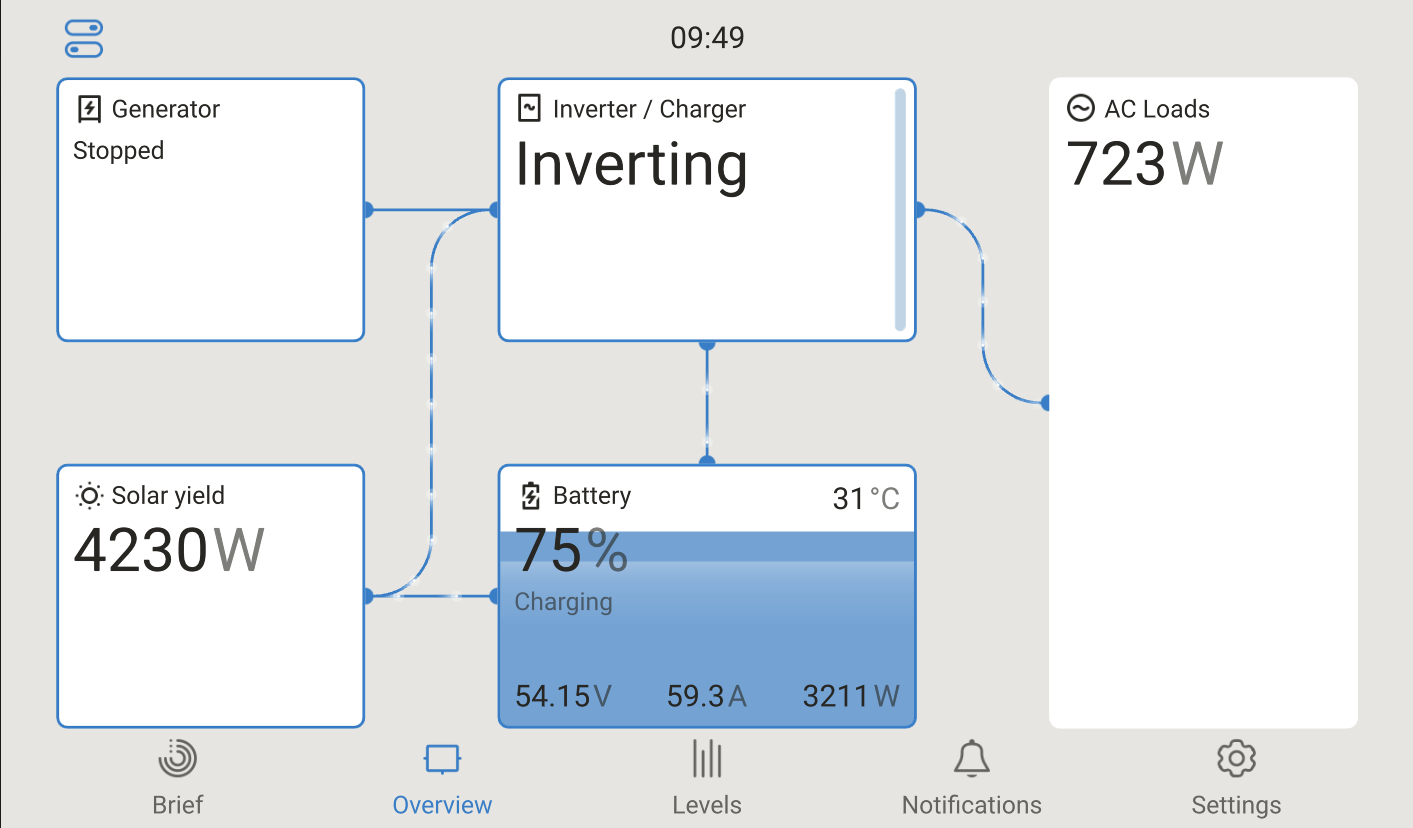The width and height of the screenshot is (1413, 828).
Task: Click the Inverter card vertical bar
Action: click(x=900, y=210)
